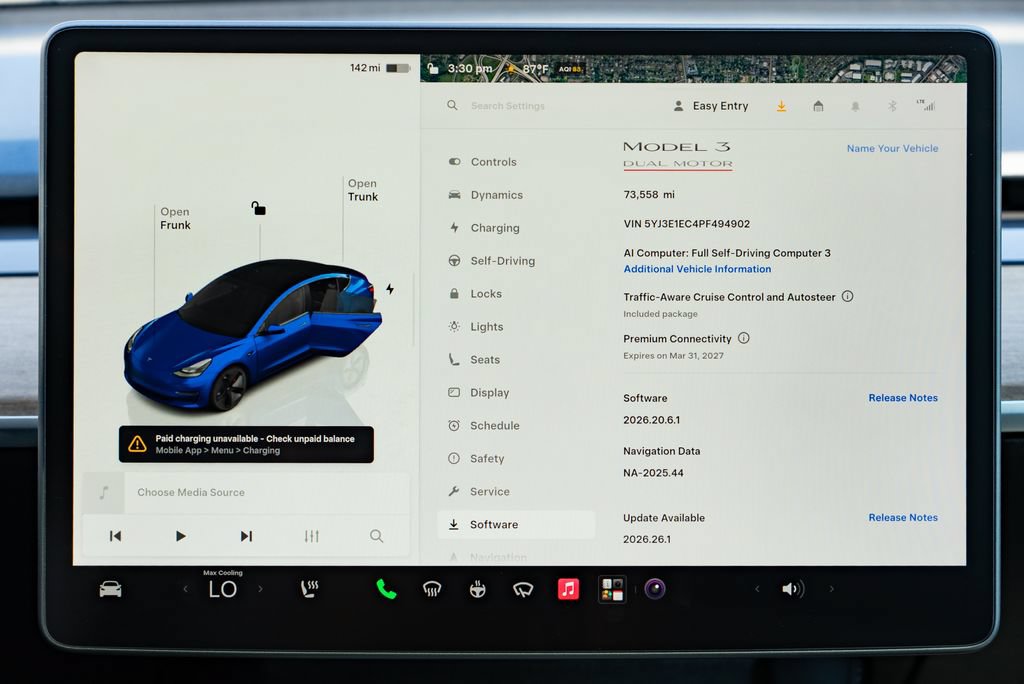Screen dimensions: 1024x684
Task: Tap lock icon in status bar
Action: pyautogui.click(x=432, y=68)
